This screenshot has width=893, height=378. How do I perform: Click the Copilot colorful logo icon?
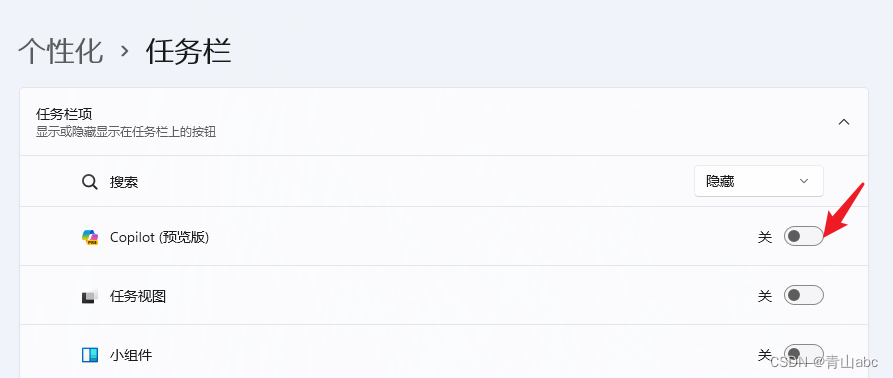90,237
